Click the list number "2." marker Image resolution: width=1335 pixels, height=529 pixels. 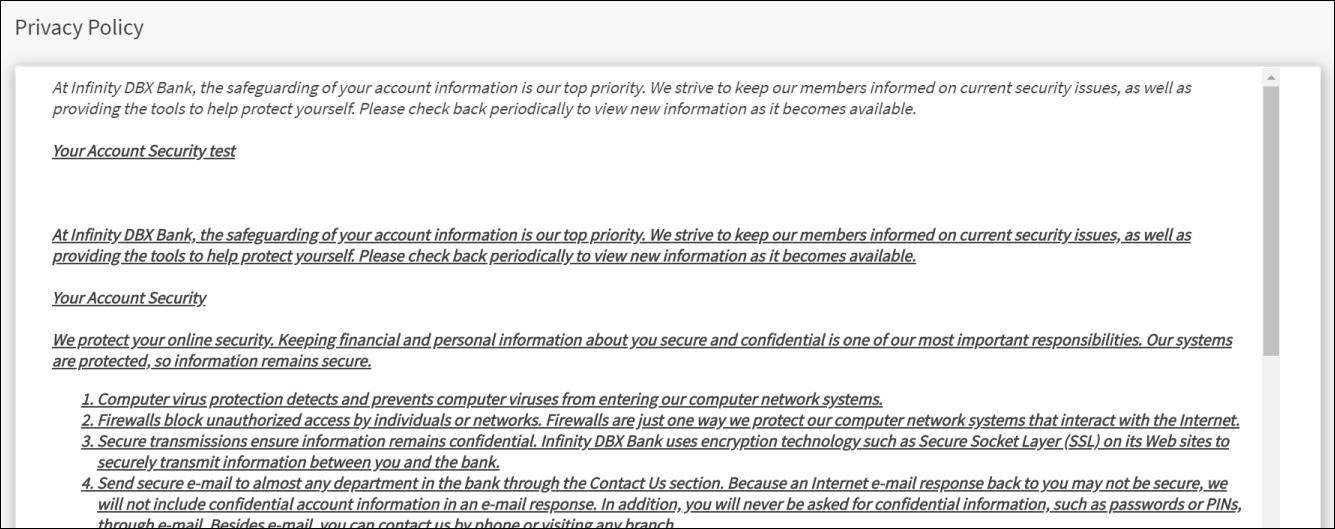(87, 420)
